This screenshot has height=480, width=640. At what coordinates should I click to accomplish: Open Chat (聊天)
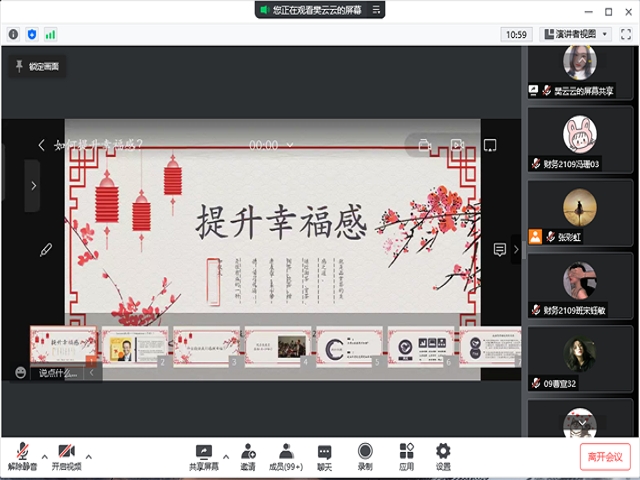[324, 457]
